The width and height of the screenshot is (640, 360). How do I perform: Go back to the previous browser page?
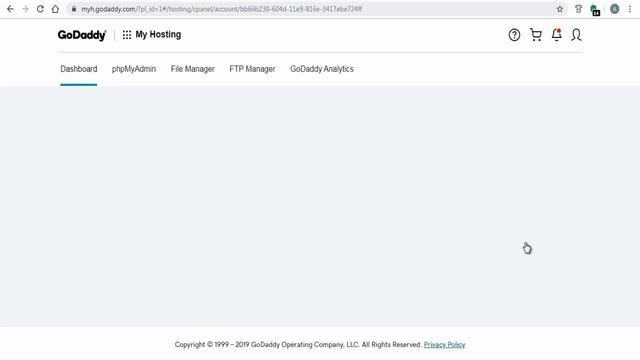click(10, 9)
